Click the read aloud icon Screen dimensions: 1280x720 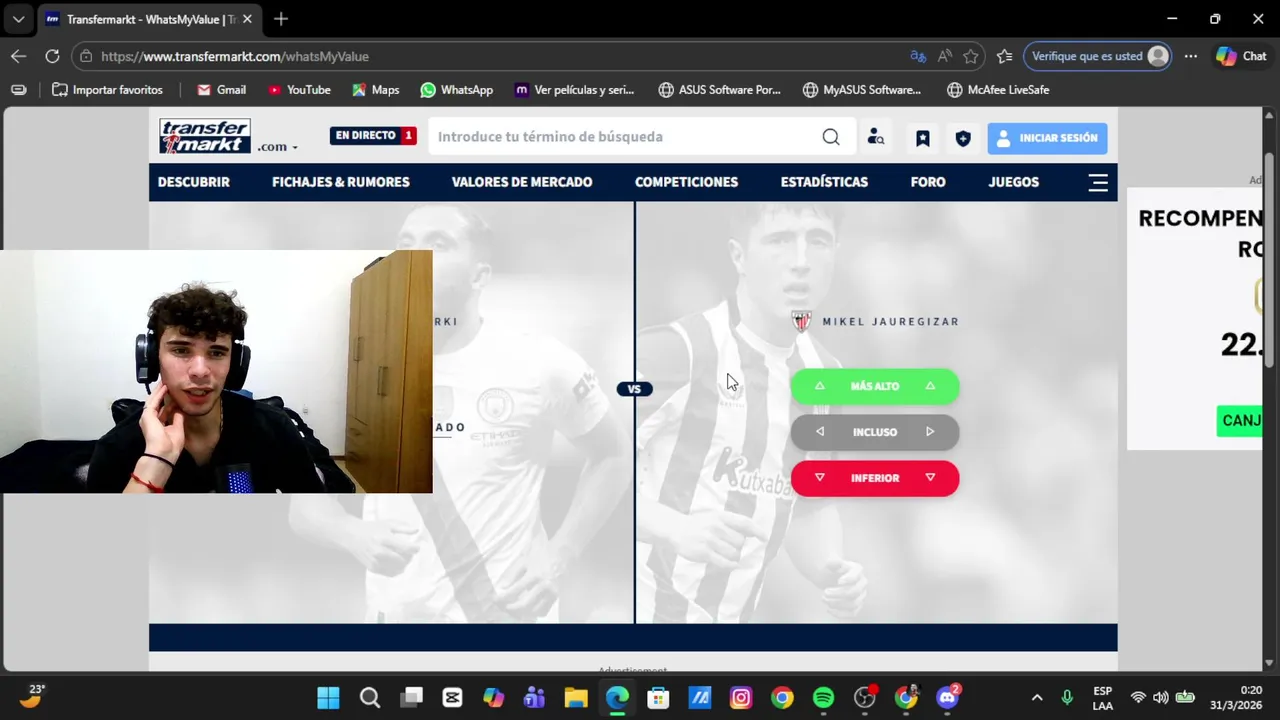click(944, 56)
